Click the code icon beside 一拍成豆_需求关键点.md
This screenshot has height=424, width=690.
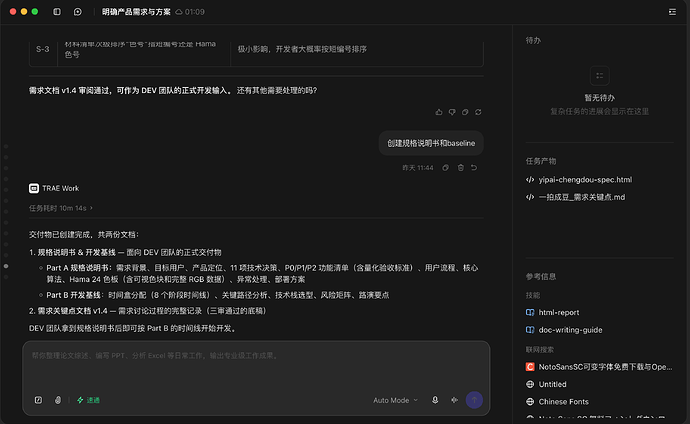[530, 197]
